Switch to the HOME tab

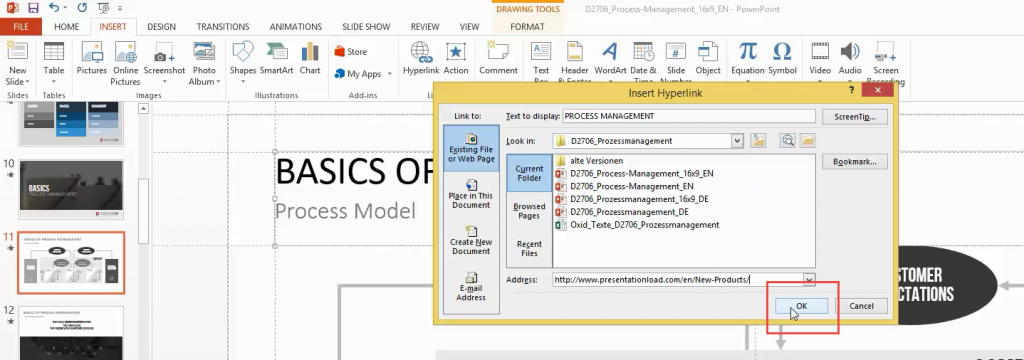pyautogui.click(x=67, y=27)
